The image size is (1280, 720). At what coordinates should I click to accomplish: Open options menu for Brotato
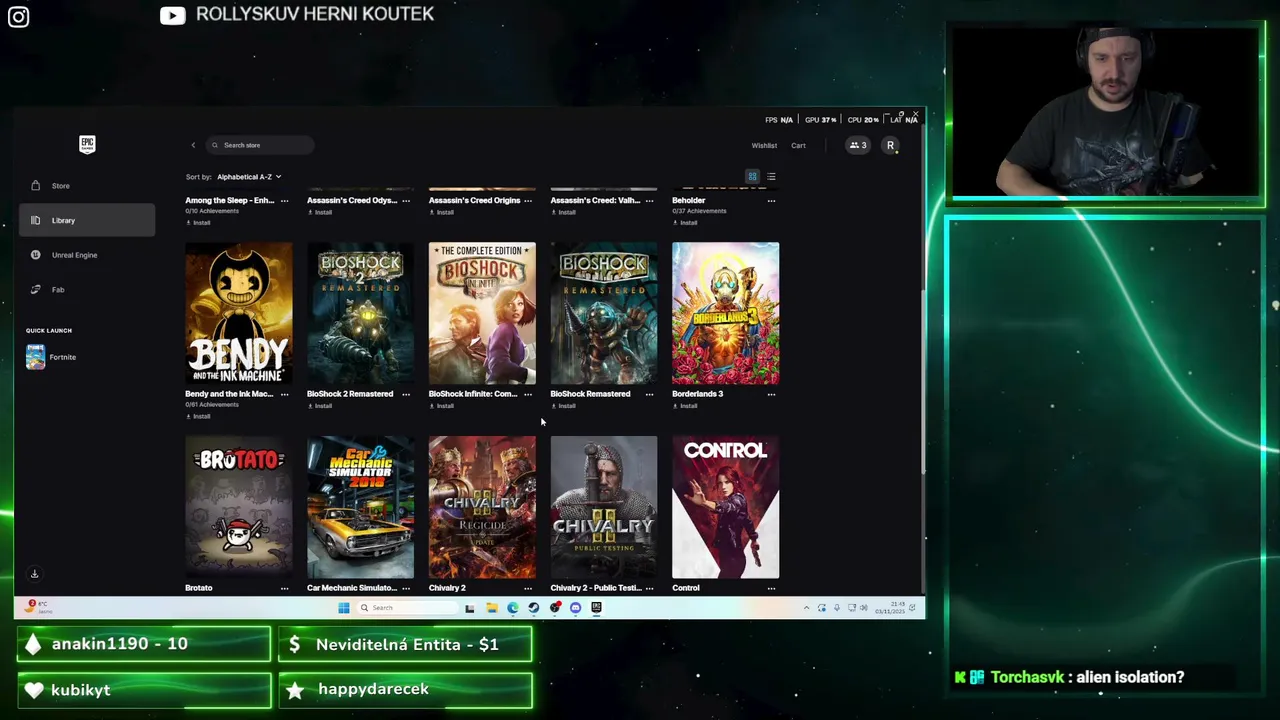click(284, 588)
